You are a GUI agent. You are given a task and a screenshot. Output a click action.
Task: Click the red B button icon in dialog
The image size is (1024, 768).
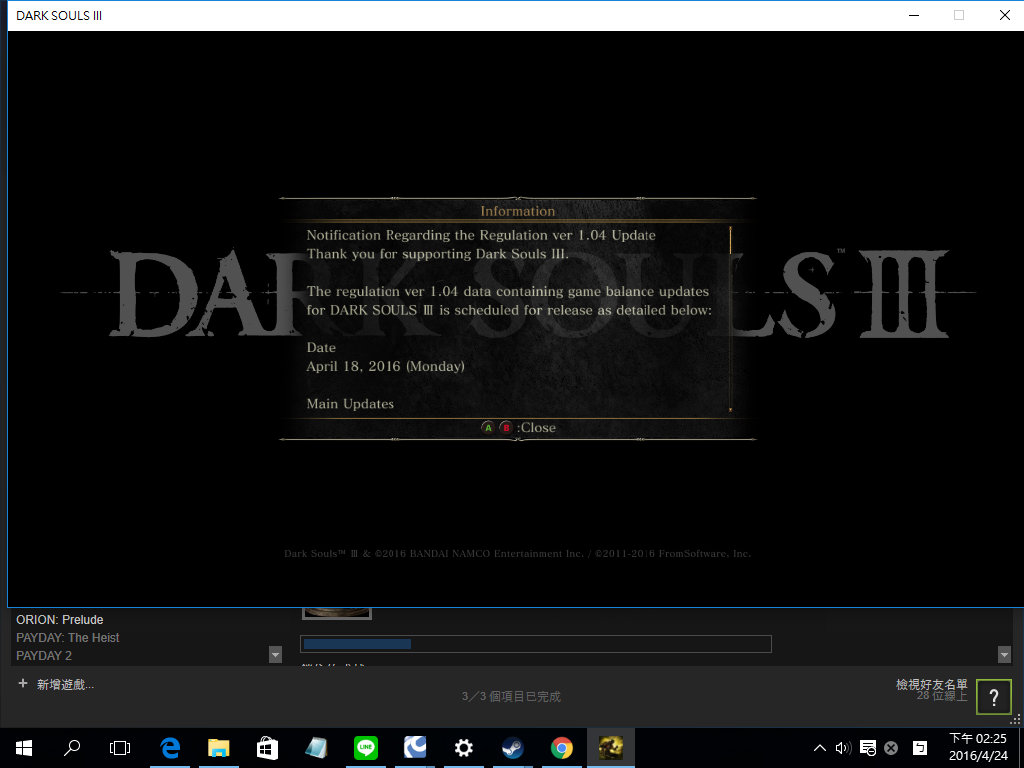(x=505, y=428)
